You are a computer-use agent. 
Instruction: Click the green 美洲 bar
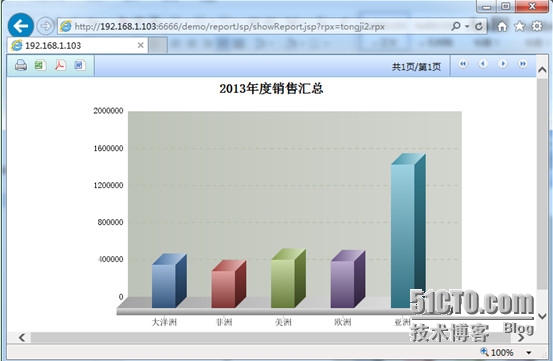(288, 278)
